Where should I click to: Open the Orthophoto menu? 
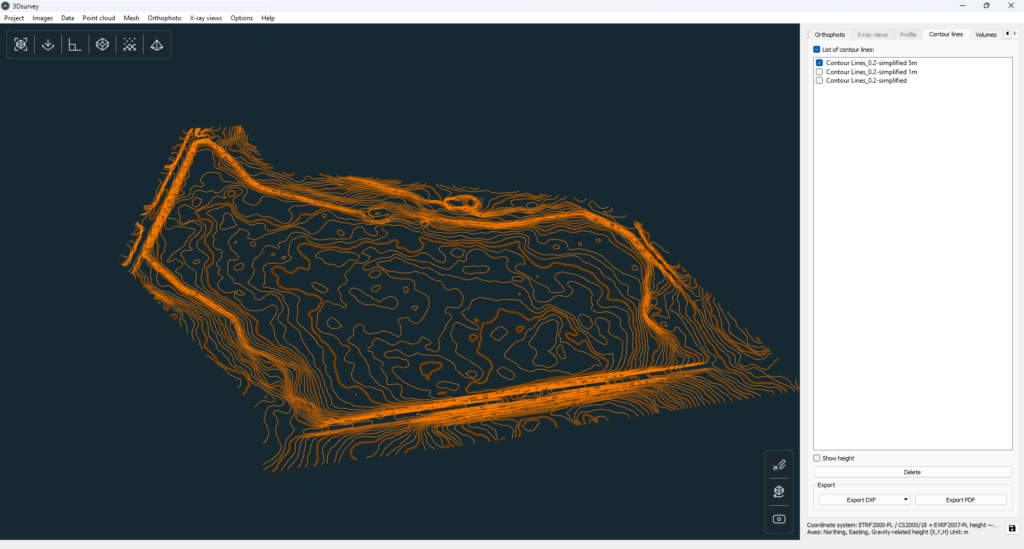click(x=165, y=18)
